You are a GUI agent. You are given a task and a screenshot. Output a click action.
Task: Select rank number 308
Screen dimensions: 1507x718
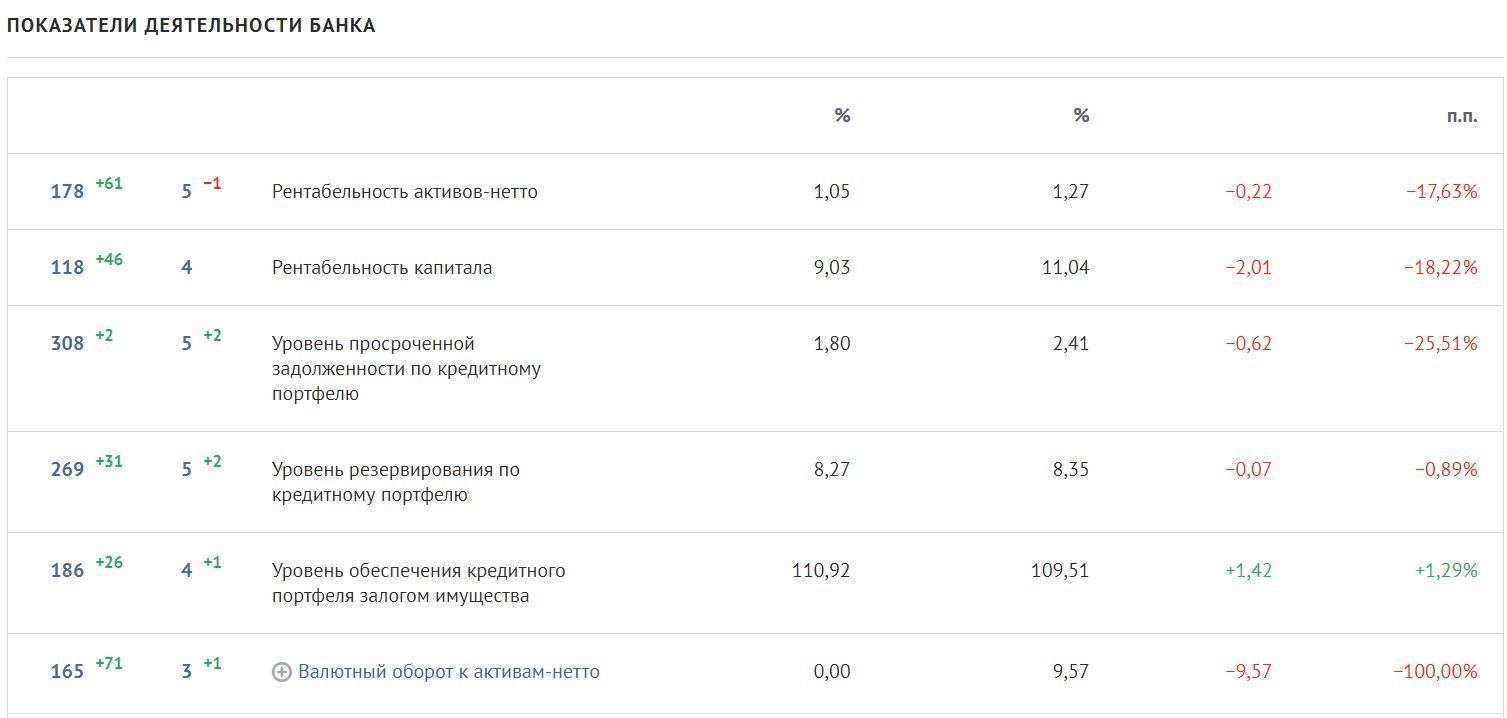[x=67, y=343]
